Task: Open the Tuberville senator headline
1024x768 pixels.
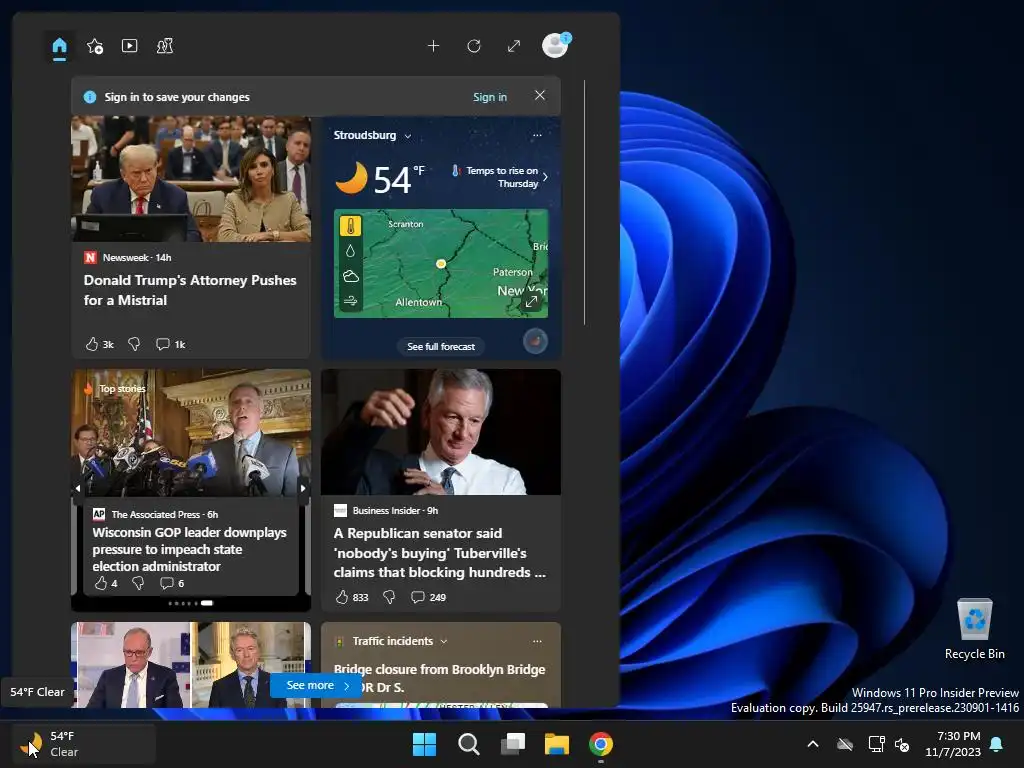Action: coord(440,552)
